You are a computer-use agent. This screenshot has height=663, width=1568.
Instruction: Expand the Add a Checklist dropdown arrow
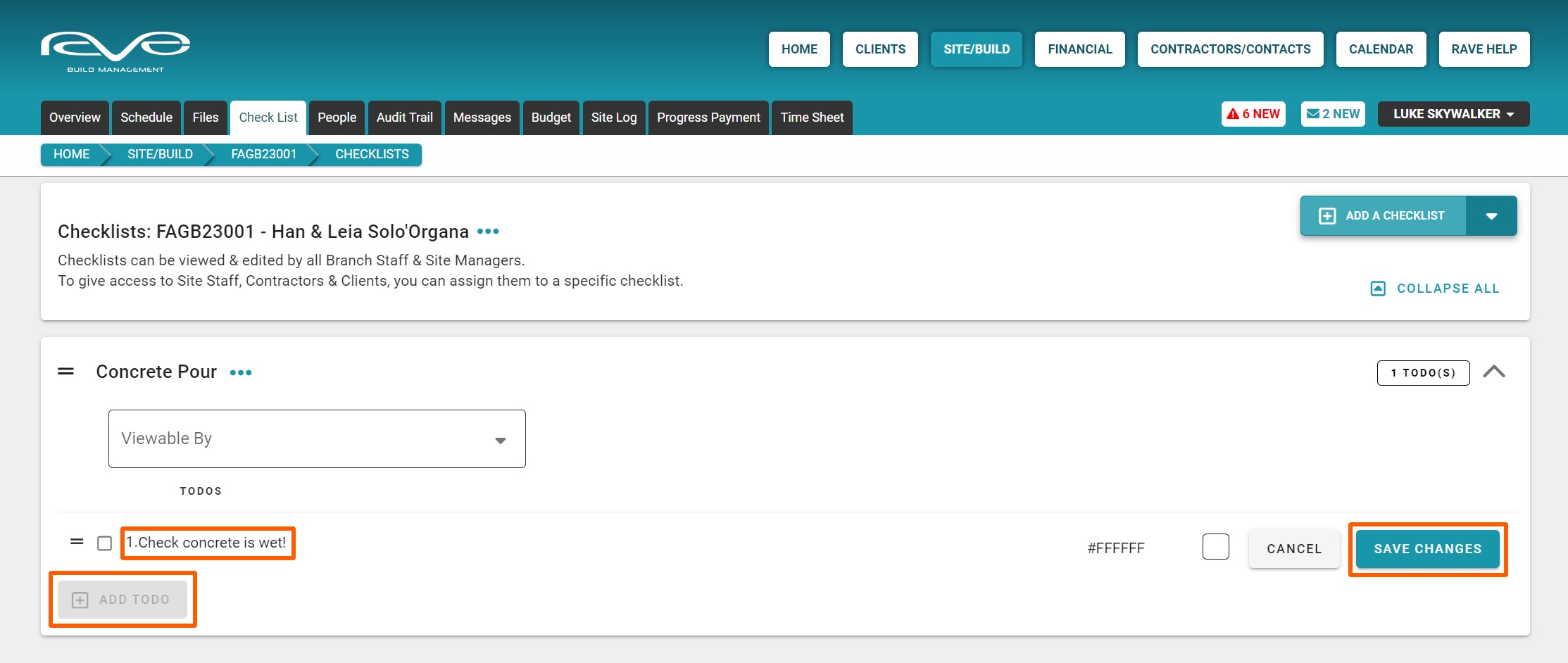[x=1491, y=216]
